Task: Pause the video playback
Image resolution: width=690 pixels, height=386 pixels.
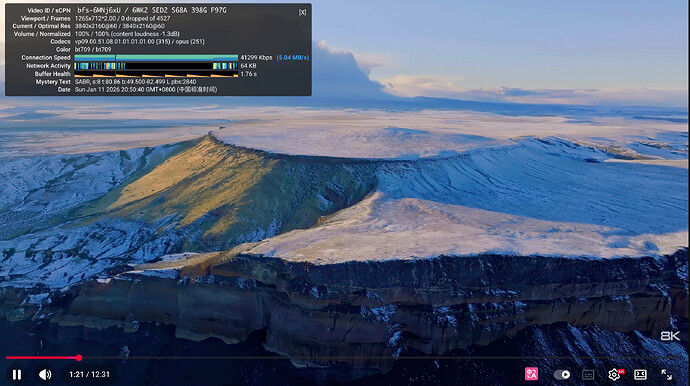Action: click(x=17, y=375)
